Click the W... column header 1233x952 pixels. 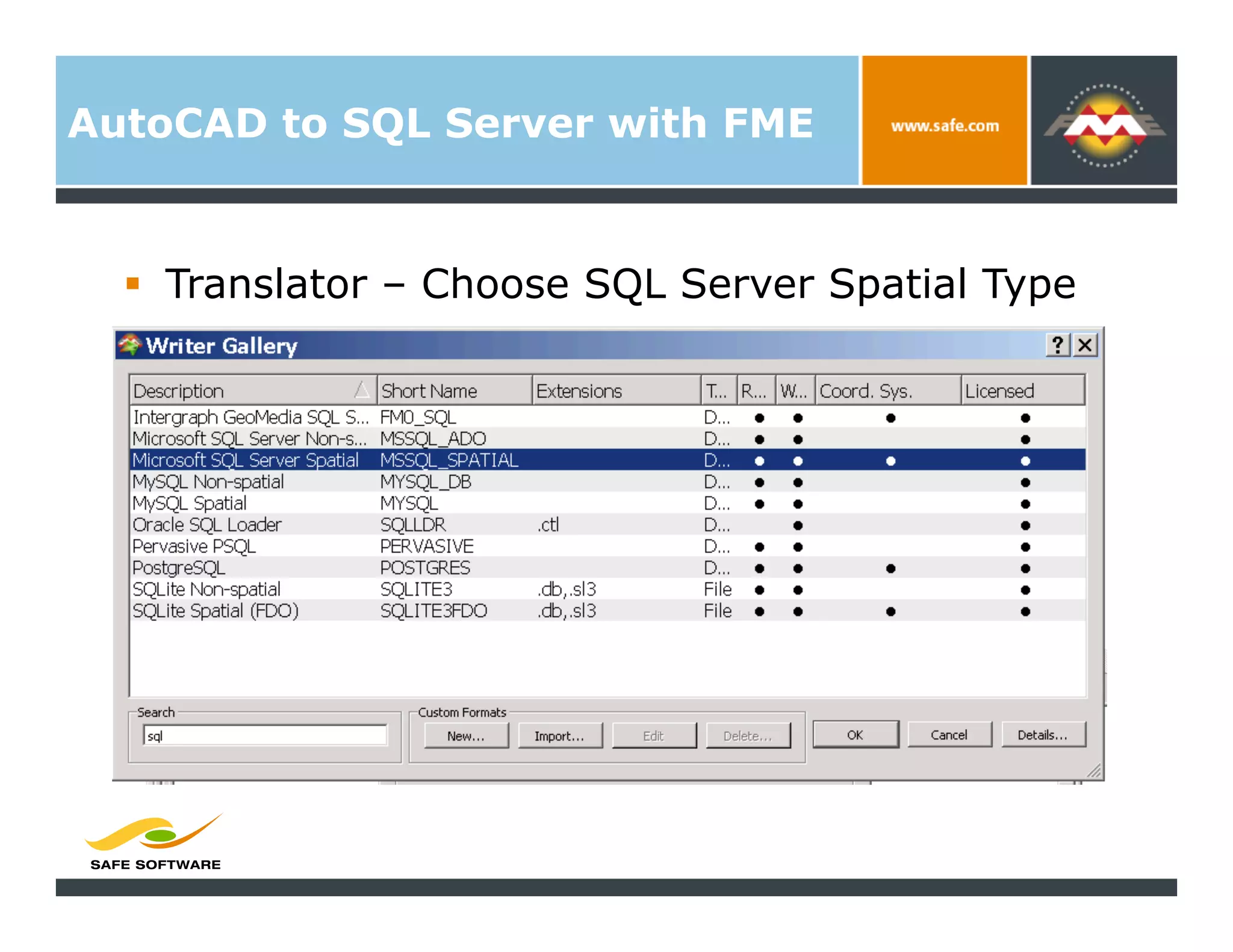(x=795, y=391)
